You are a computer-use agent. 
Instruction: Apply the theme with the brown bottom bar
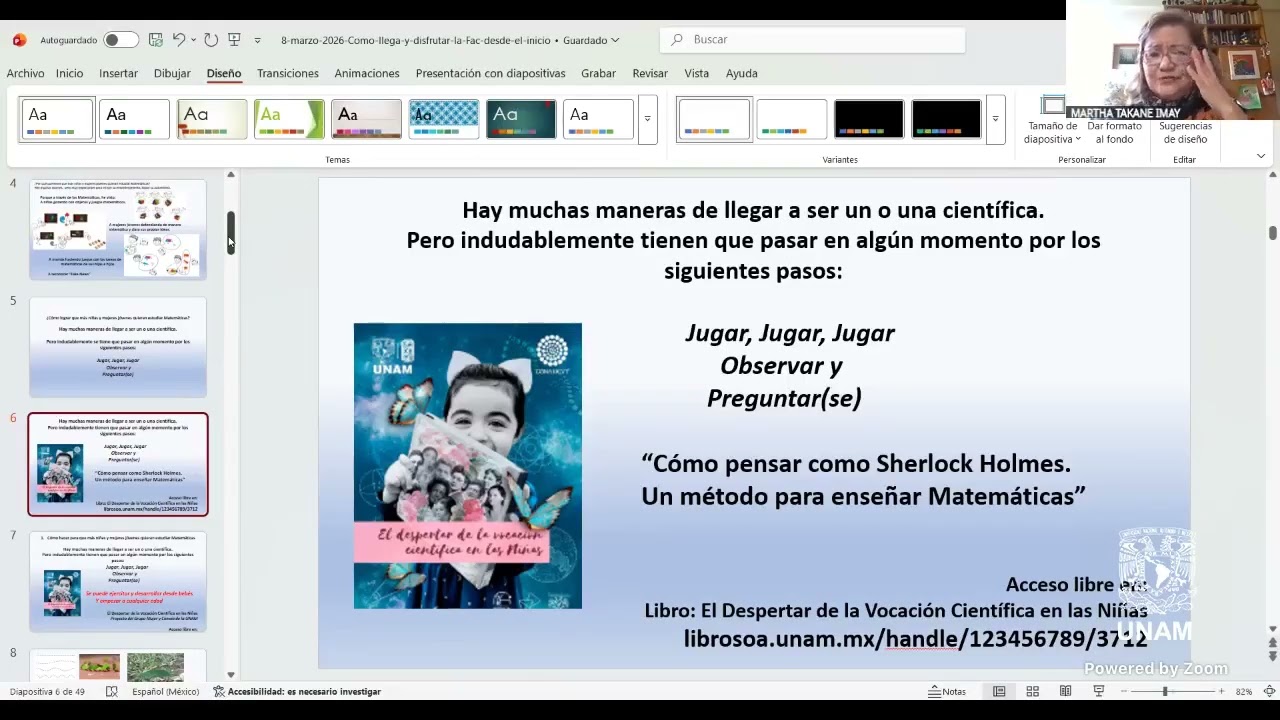(366, 120)
